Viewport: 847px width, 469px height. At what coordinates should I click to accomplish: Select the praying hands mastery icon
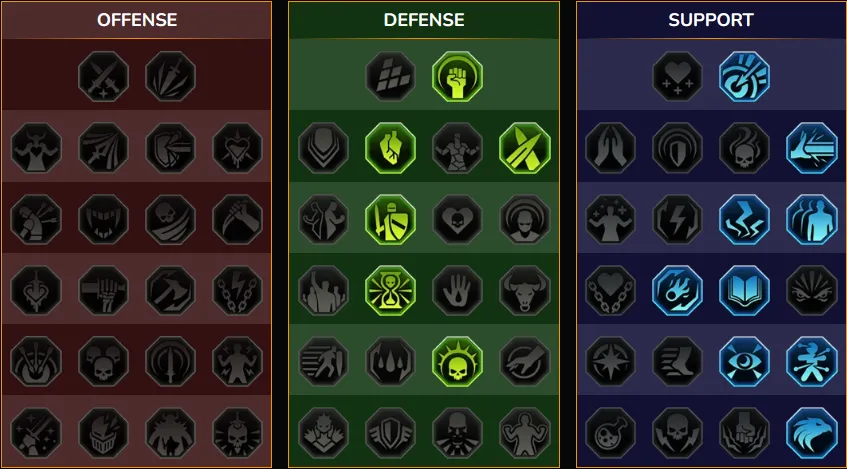tap(610, 148)
